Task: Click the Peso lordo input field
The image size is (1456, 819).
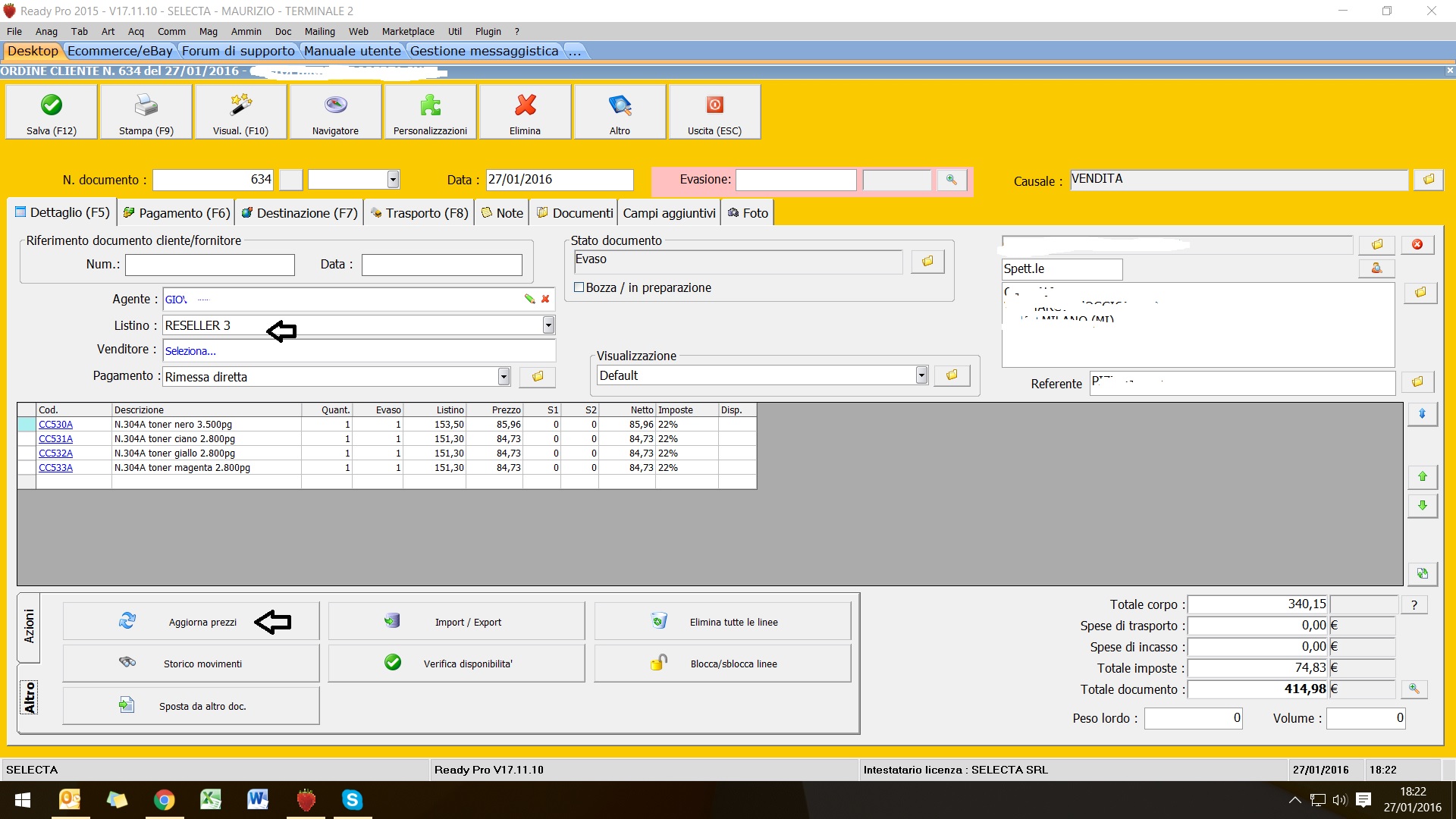Action: point(1193,718)
